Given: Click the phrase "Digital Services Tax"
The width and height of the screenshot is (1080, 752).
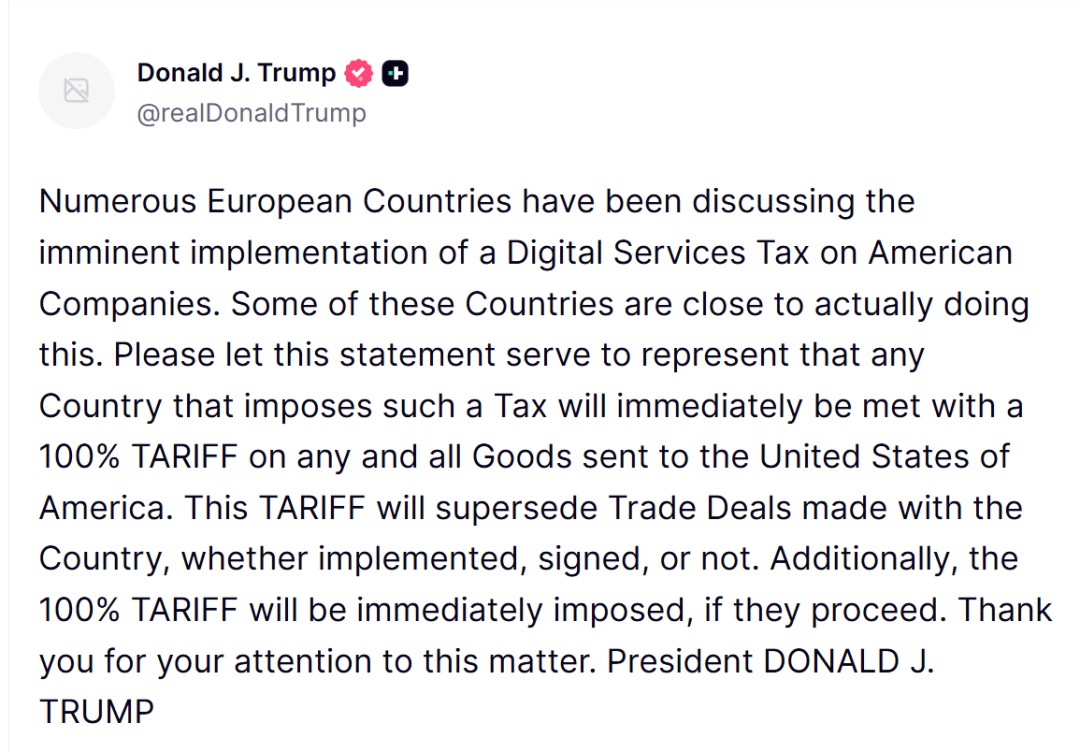Looking at the screenshot, I should [x=657, y=253].
